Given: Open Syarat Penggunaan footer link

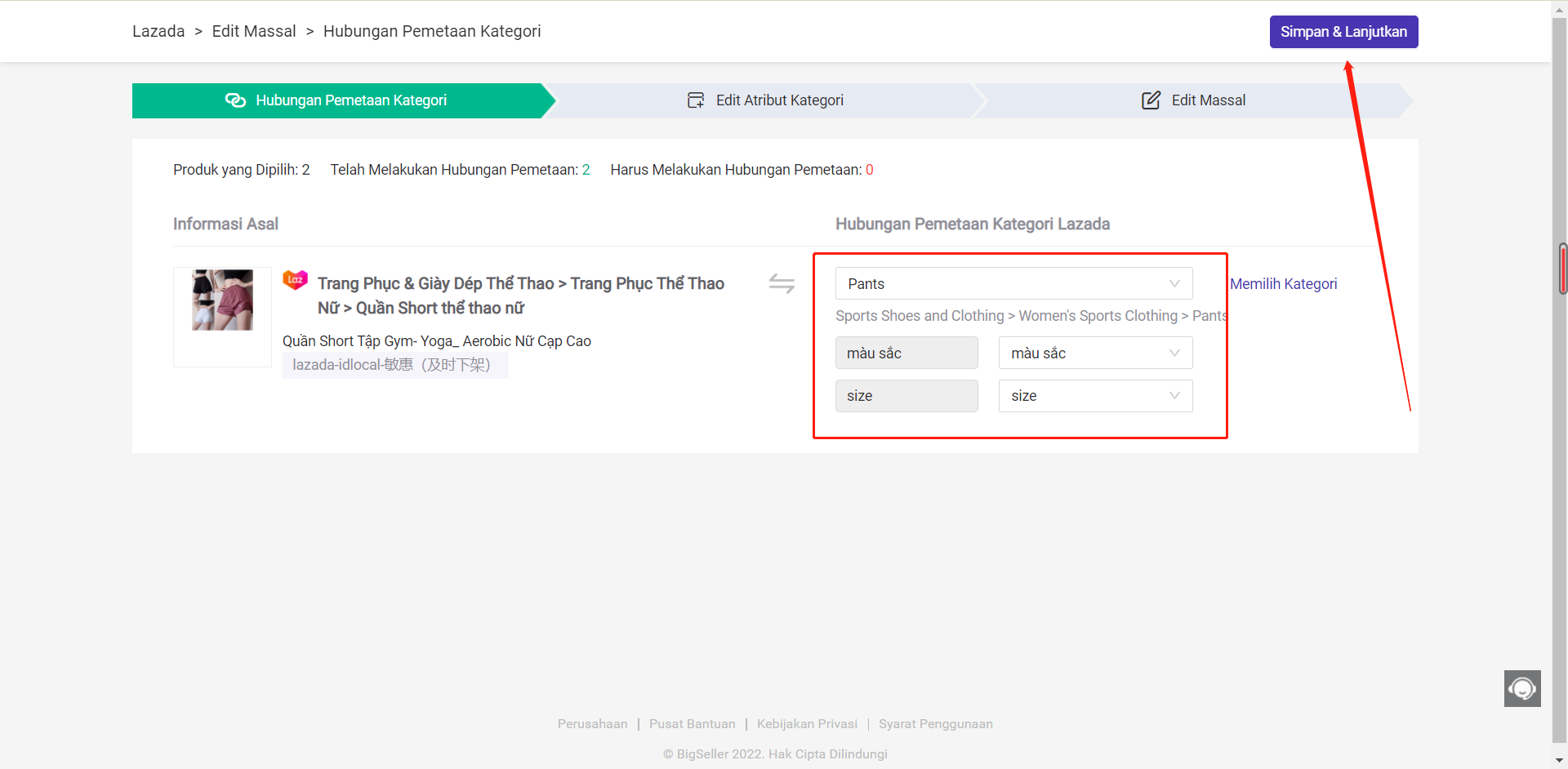Looking at the screenshot, I should click(x=936, y=724).
